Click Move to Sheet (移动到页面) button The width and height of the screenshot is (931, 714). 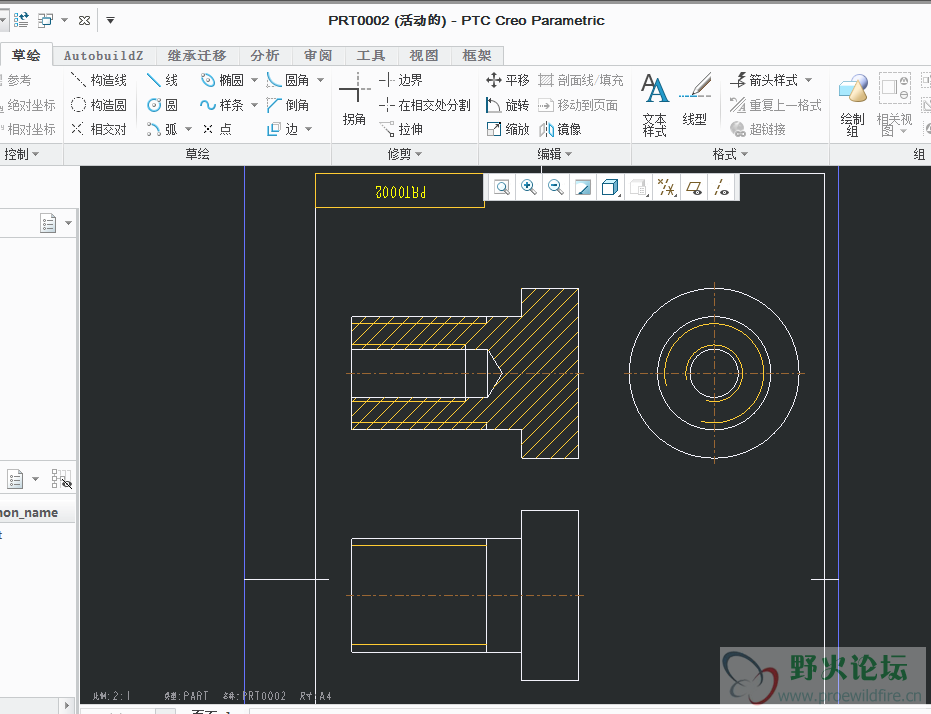click(x=578, y=105)
